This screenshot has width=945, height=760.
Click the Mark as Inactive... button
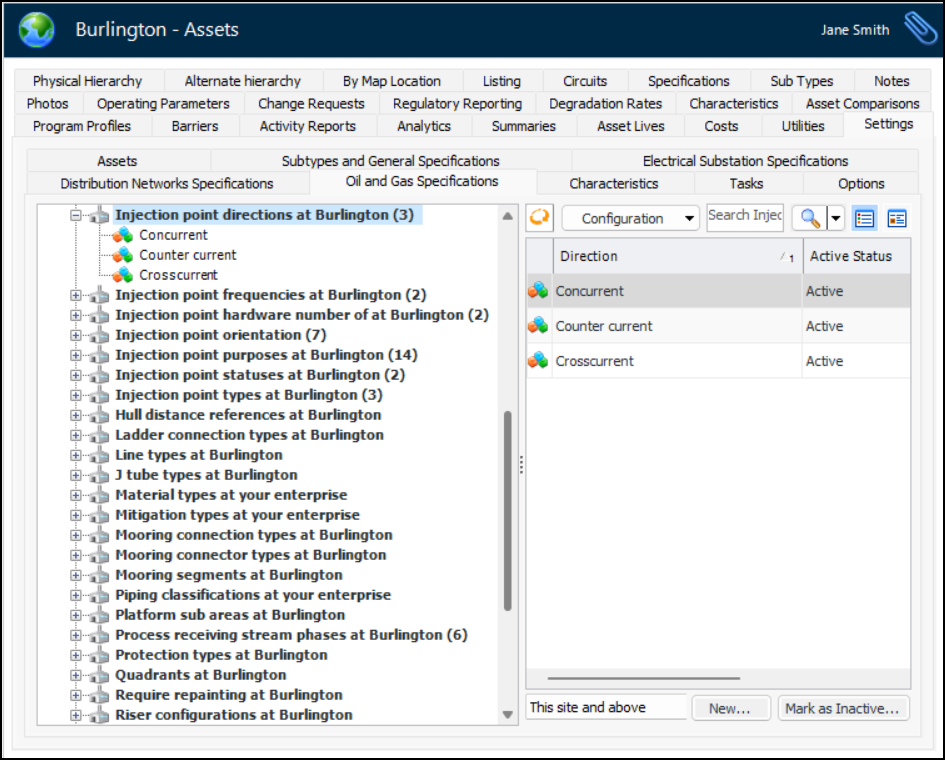click(x=843, y=708)
